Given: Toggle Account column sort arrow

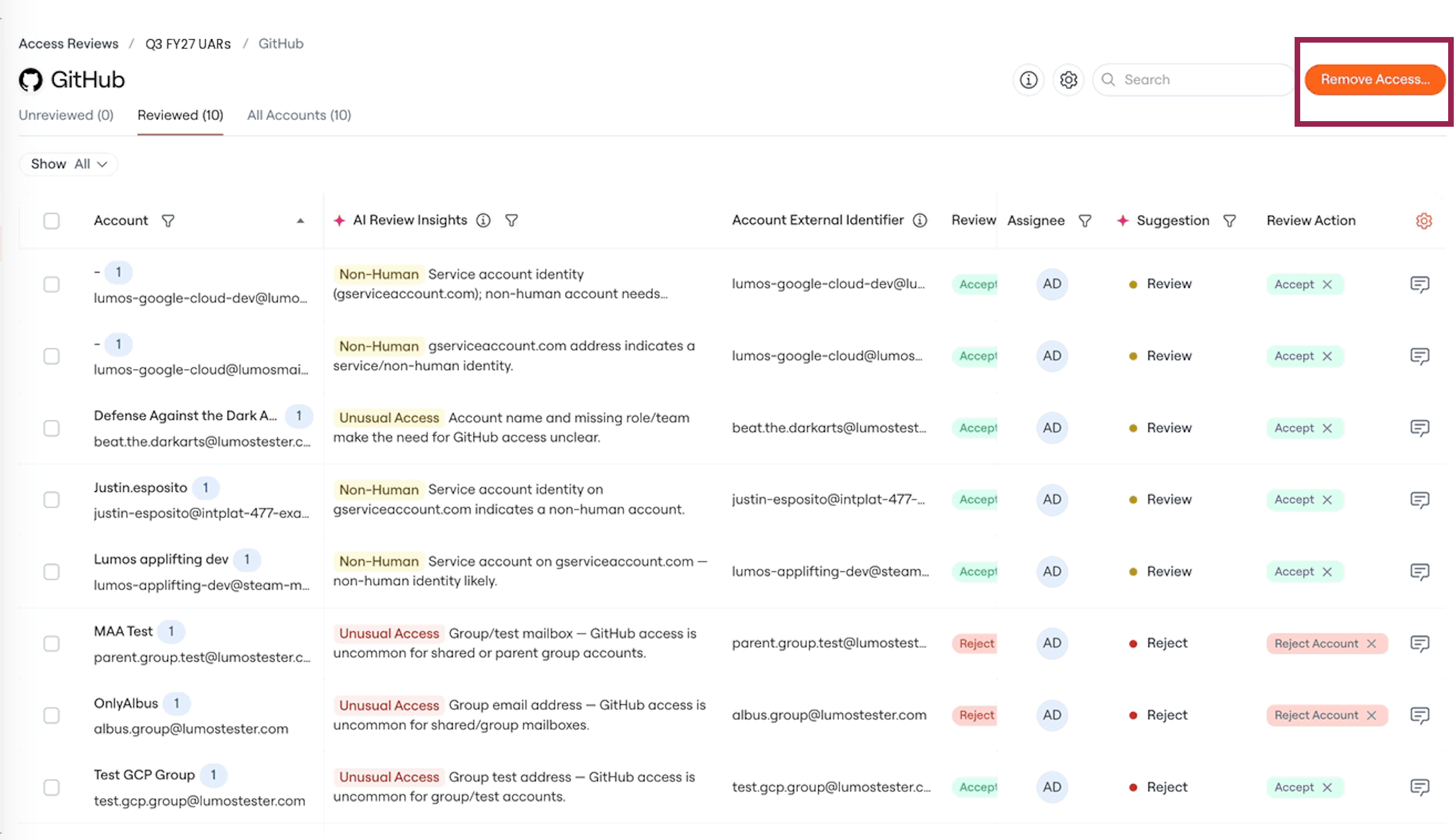Looking at the screenshot, I should click(301, 221).
